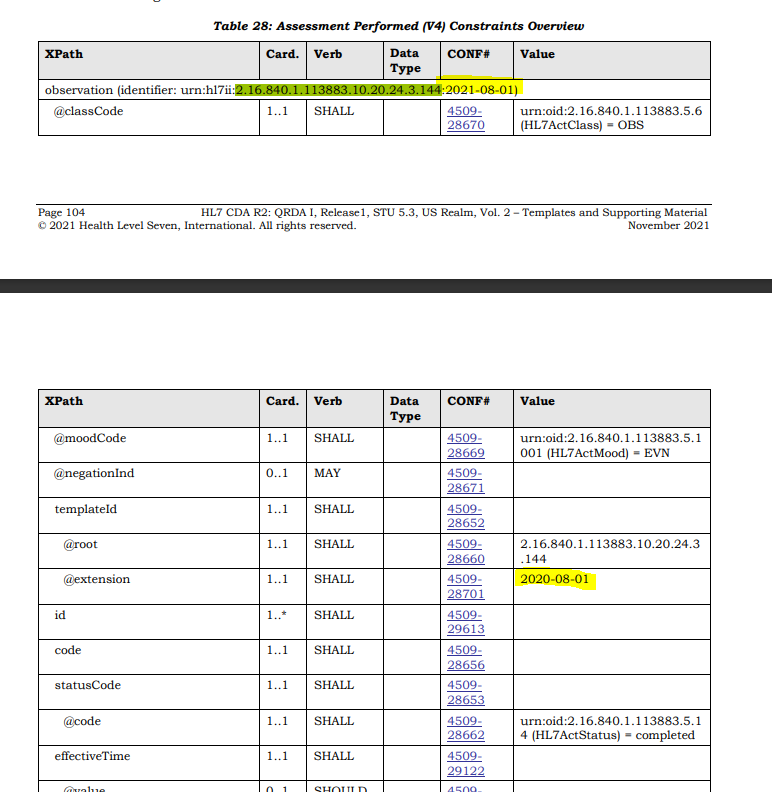
Task: Open CONF link 4509-28662 for @code
Action: [x=465, y=728]
